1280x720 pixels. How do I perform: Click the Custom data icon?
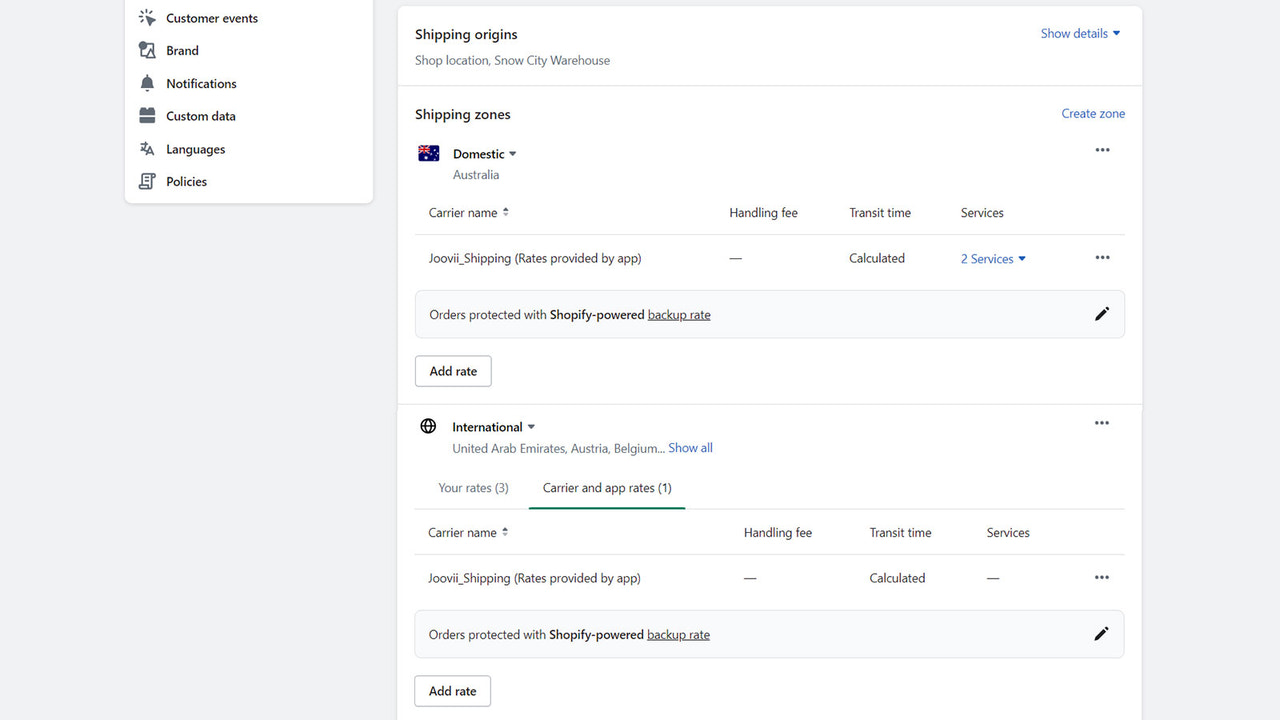coord(146,115)
